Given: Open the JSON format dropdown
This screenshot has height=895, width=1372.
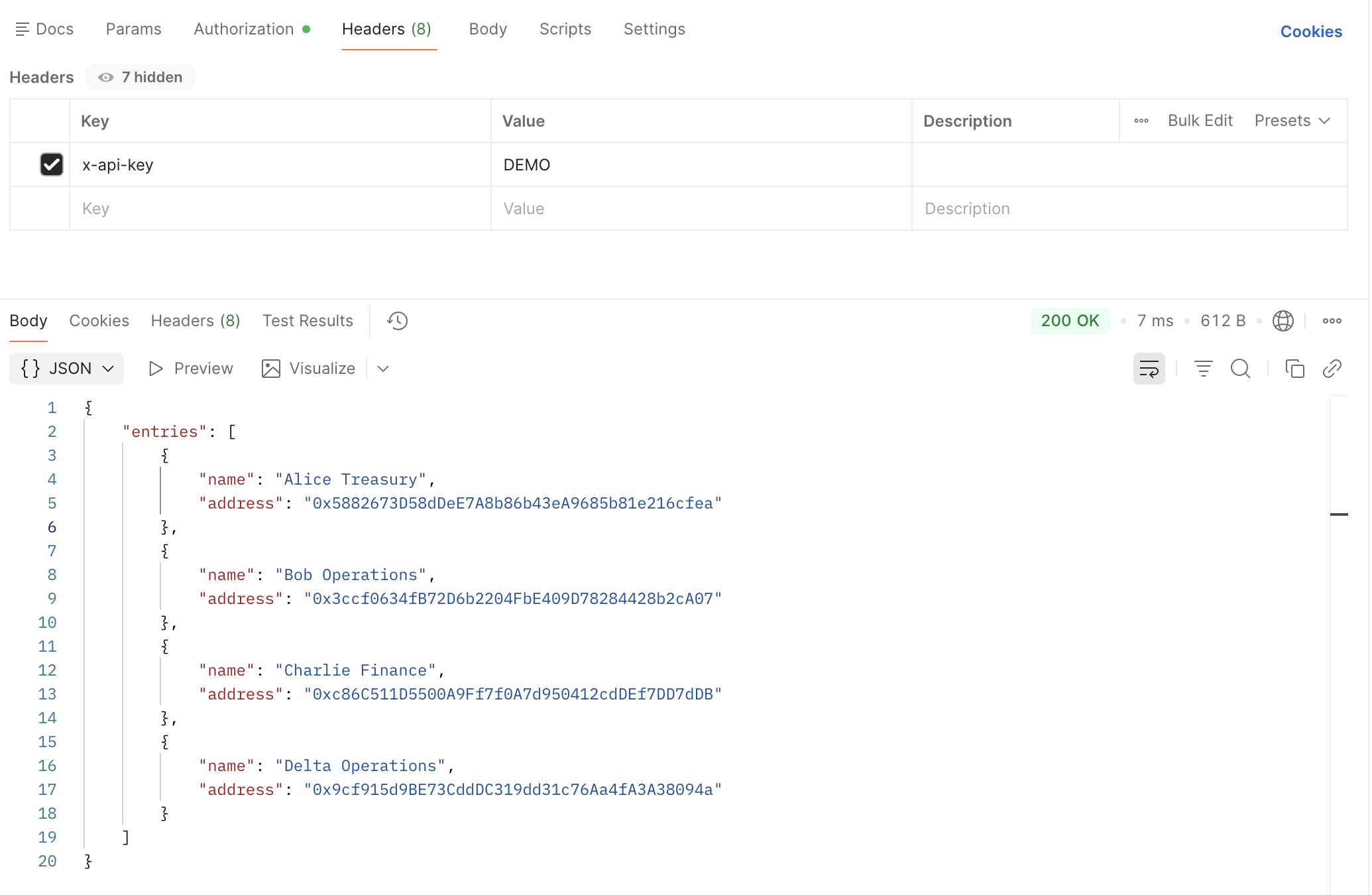Looking at the screenshot, I should (x=67, y=369).
